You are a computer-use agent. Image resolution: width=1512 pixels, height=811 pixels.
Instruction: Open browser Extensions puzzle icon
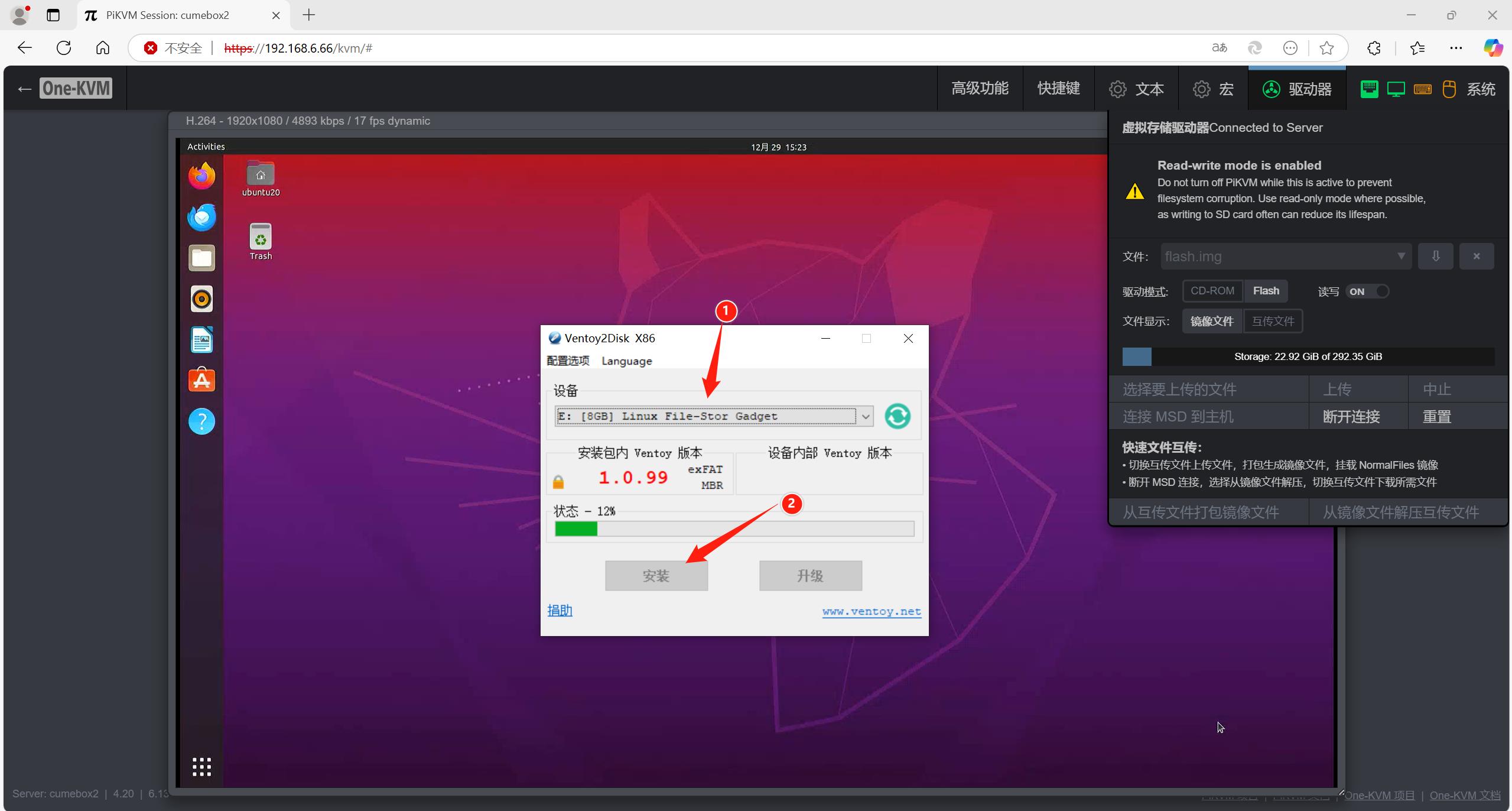click(x=1374, y=48)
